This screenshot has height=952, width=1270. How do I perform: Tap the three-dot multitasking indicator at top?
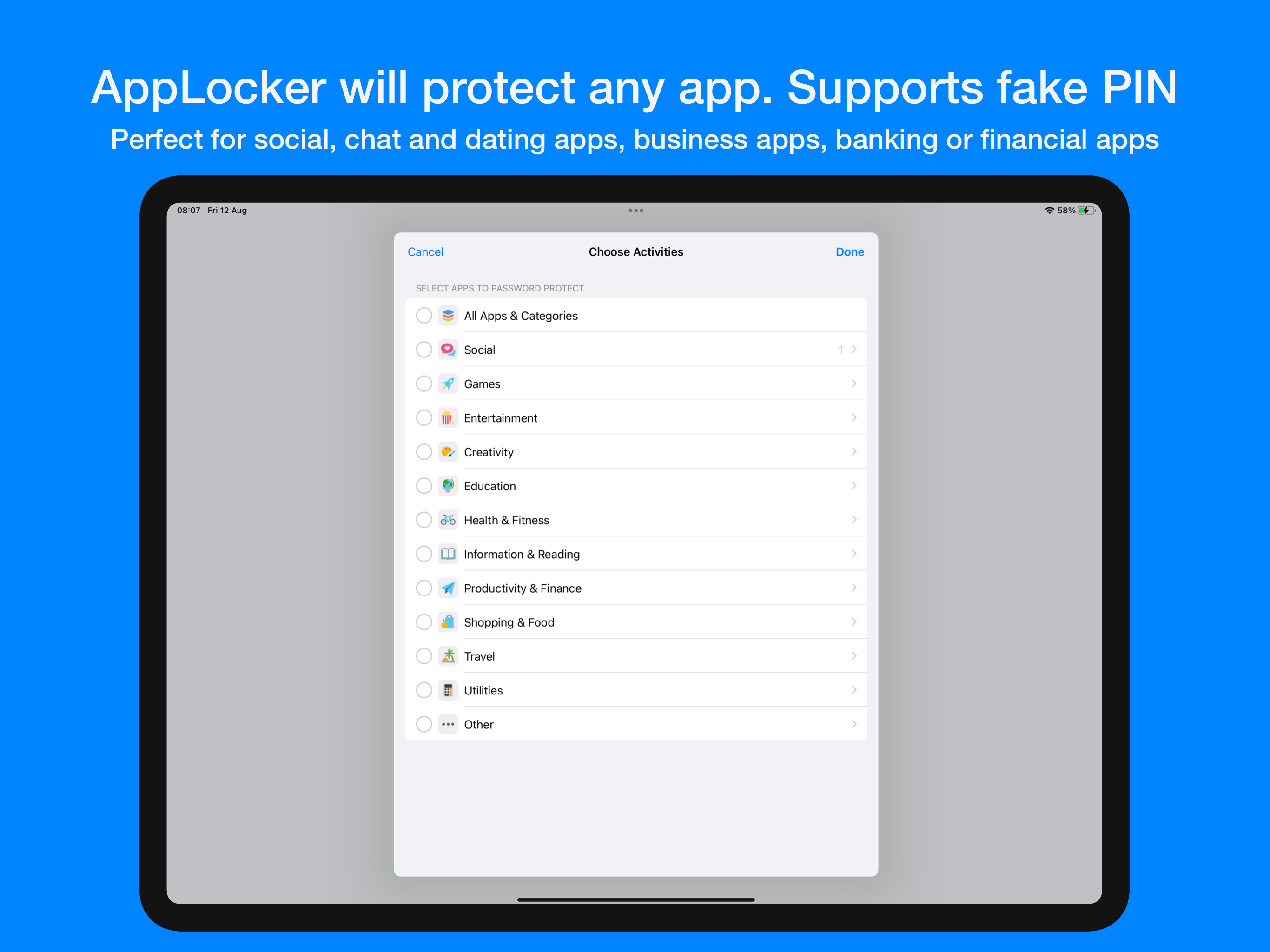tap(635, 211)
